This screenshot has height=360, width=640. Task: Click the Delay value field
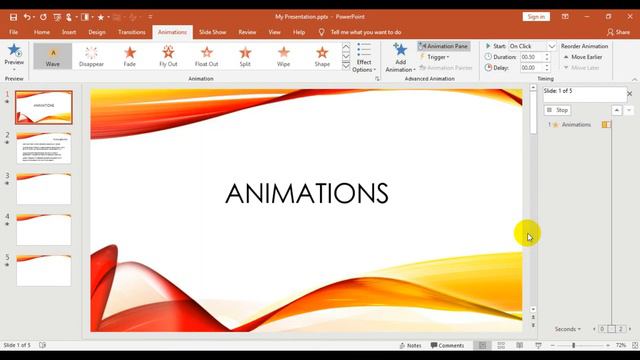tap(531, 68)
